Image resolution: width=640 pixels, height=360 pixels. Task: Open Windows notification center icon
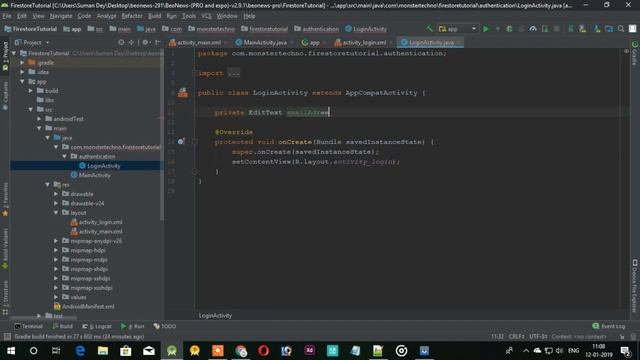tap(625, 351)
